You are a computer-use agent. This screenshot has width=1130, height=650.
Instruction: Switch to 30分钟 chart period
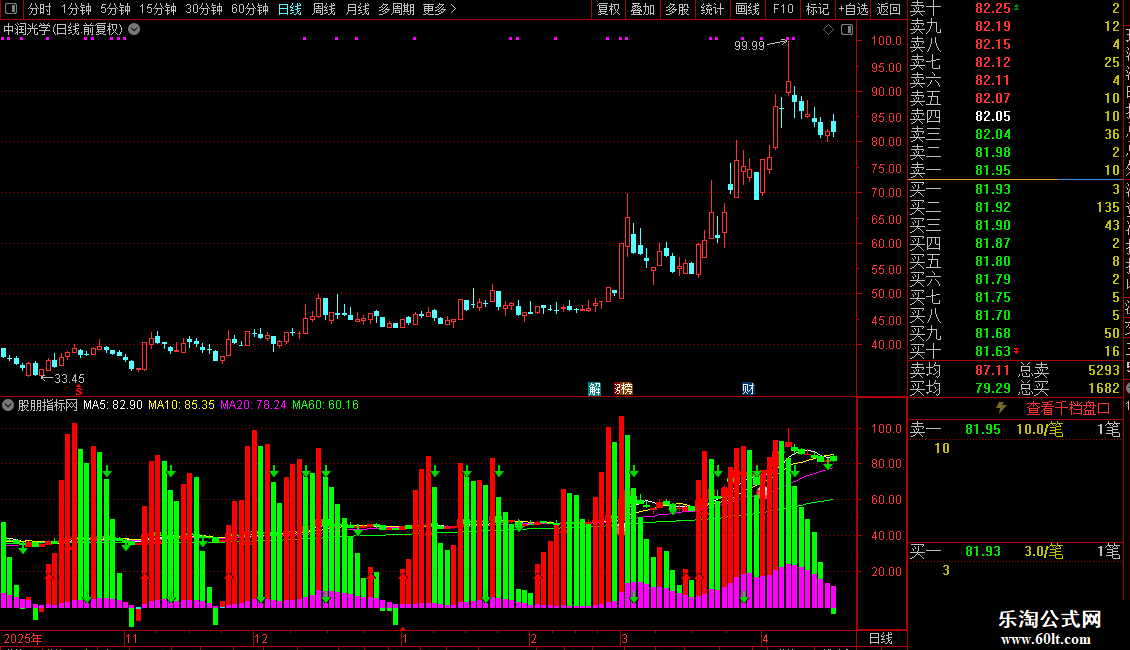[203, 9]
